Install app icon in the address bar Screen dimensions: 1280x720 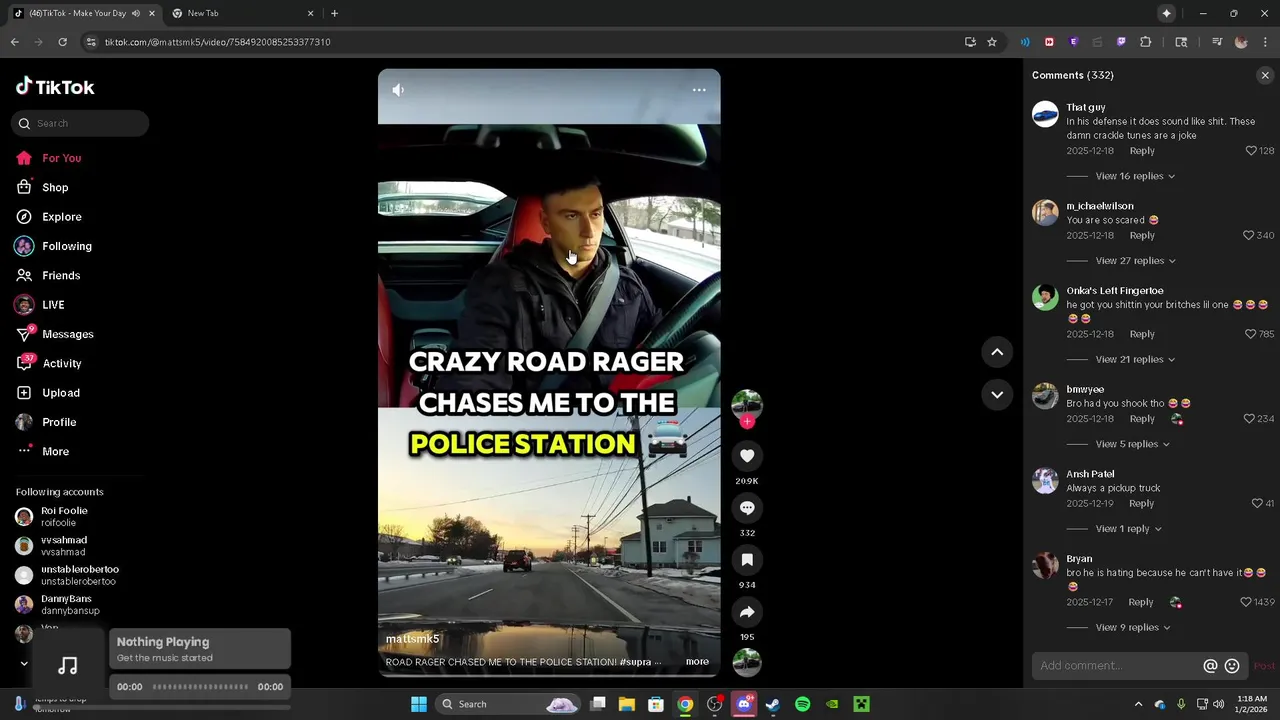coord(970,42)
